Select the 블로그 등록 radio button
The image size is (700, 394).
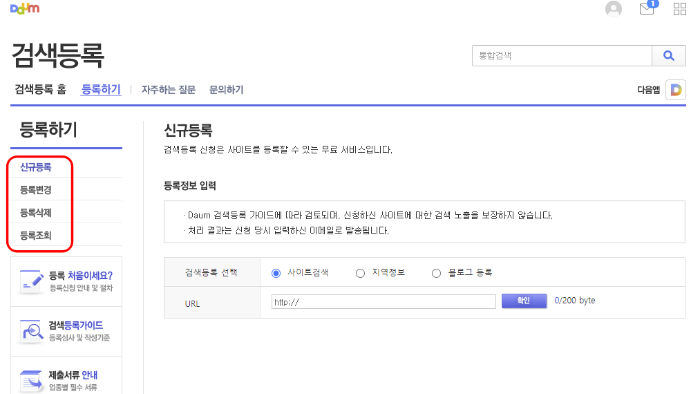(x=436, y=273)
